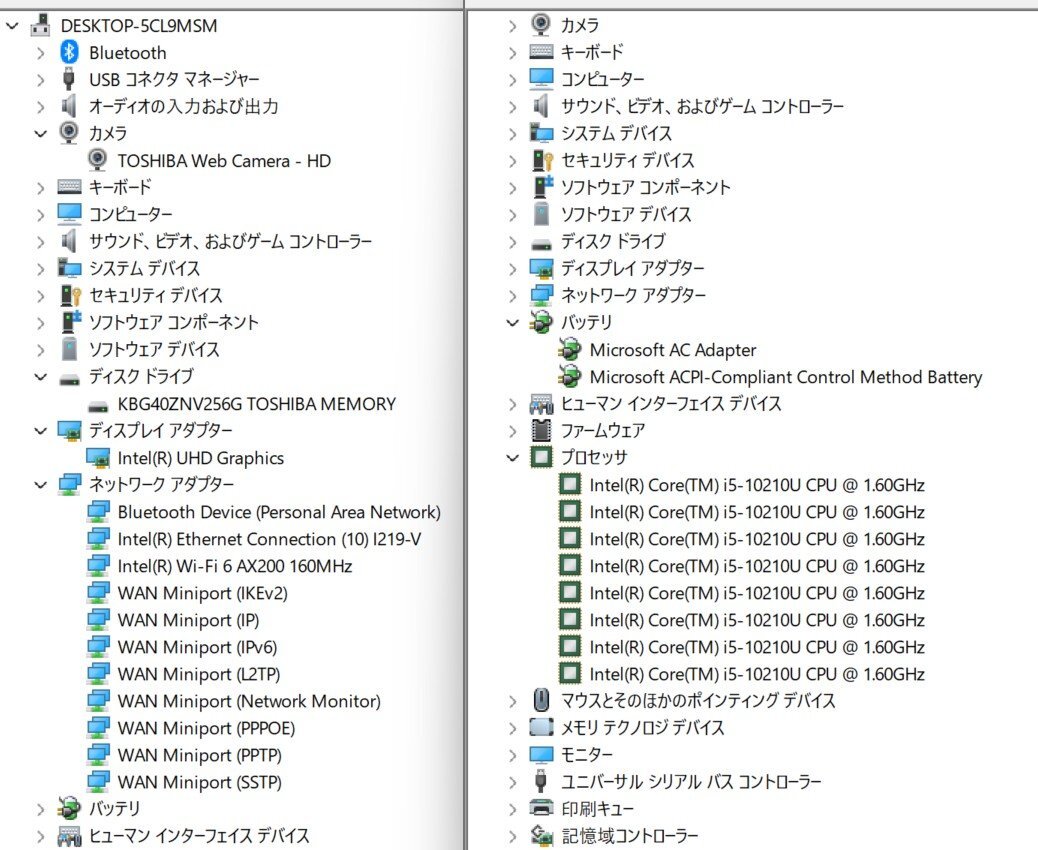Expand the USB コネクタ マネージャー node
Viewport: 1038px width, 850px height.
40,79
